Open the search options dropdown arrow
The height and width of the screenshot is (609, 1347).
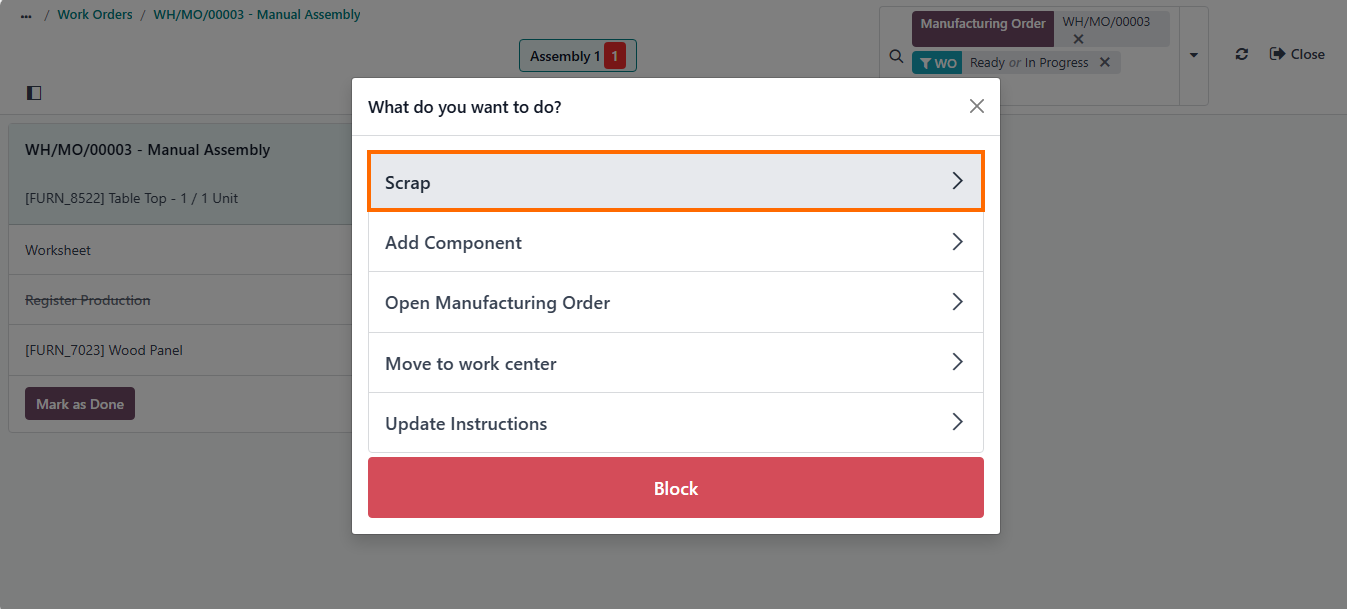coord(1194,55)
